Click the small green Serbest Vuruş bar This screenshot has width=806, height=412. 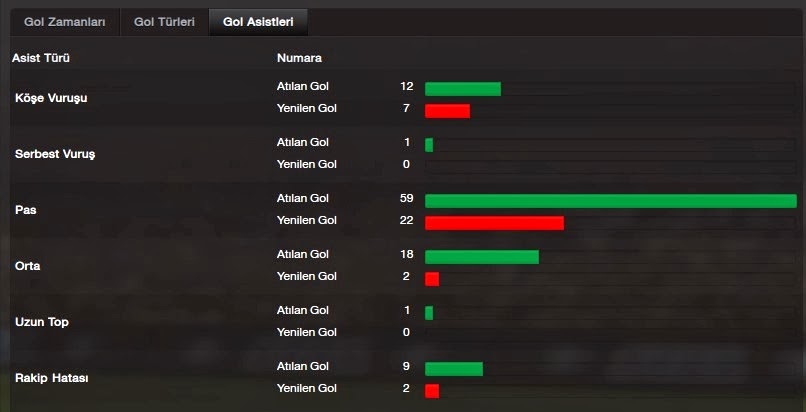(x=429, y=145)
